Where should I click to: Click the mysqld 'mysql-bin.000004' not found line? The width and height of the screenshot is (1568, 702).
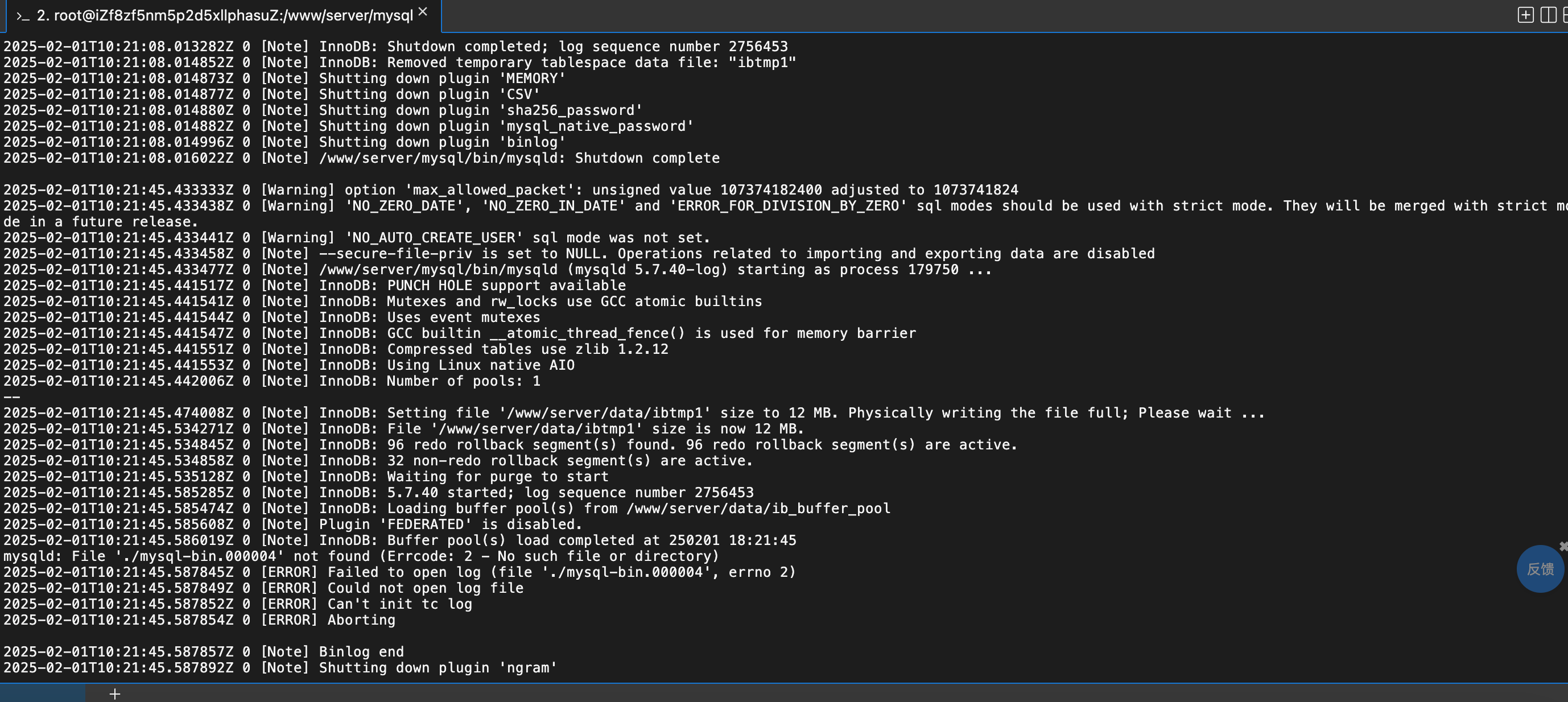(x=361, y=556)
